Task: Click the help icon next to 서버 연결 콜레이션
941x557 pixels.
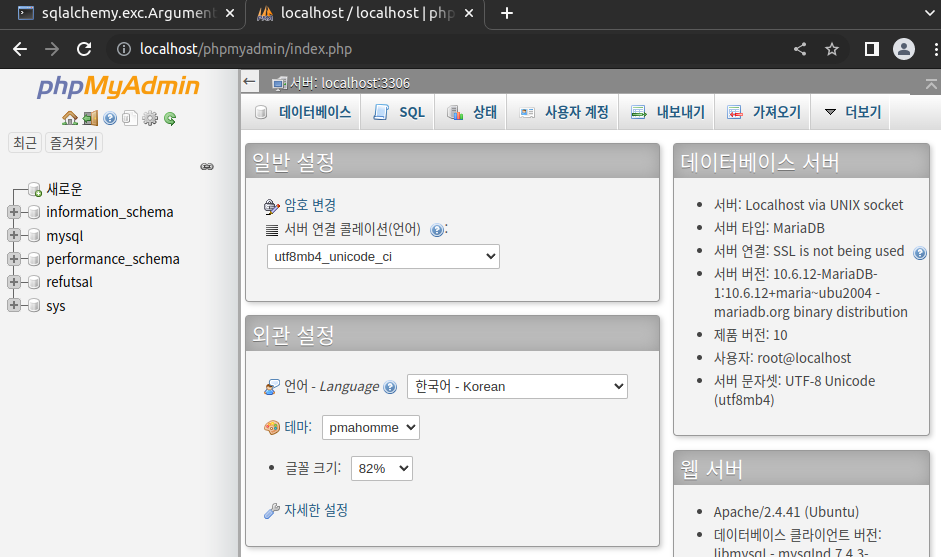Action: tap(437, 230)
